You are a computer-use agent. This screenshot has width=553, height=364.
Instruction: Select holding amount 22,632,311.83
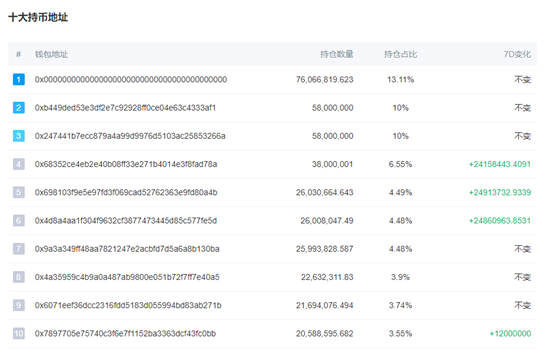[x=327, y=277]
